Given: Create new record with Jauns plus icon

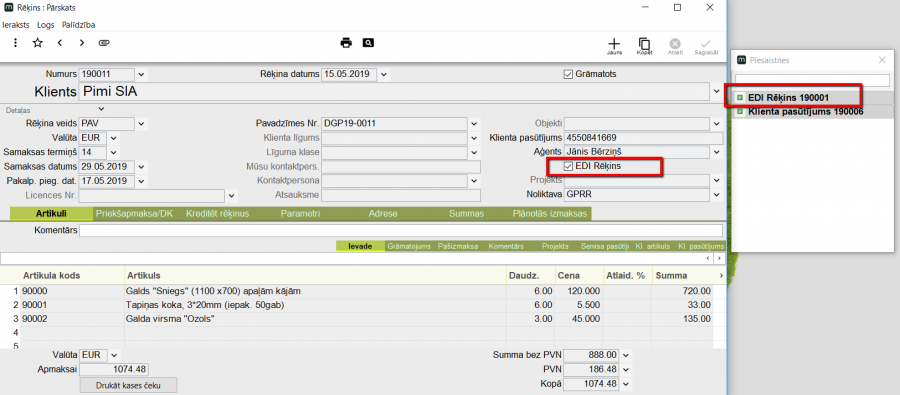Looking at the screenshot, I should (614, 45).
